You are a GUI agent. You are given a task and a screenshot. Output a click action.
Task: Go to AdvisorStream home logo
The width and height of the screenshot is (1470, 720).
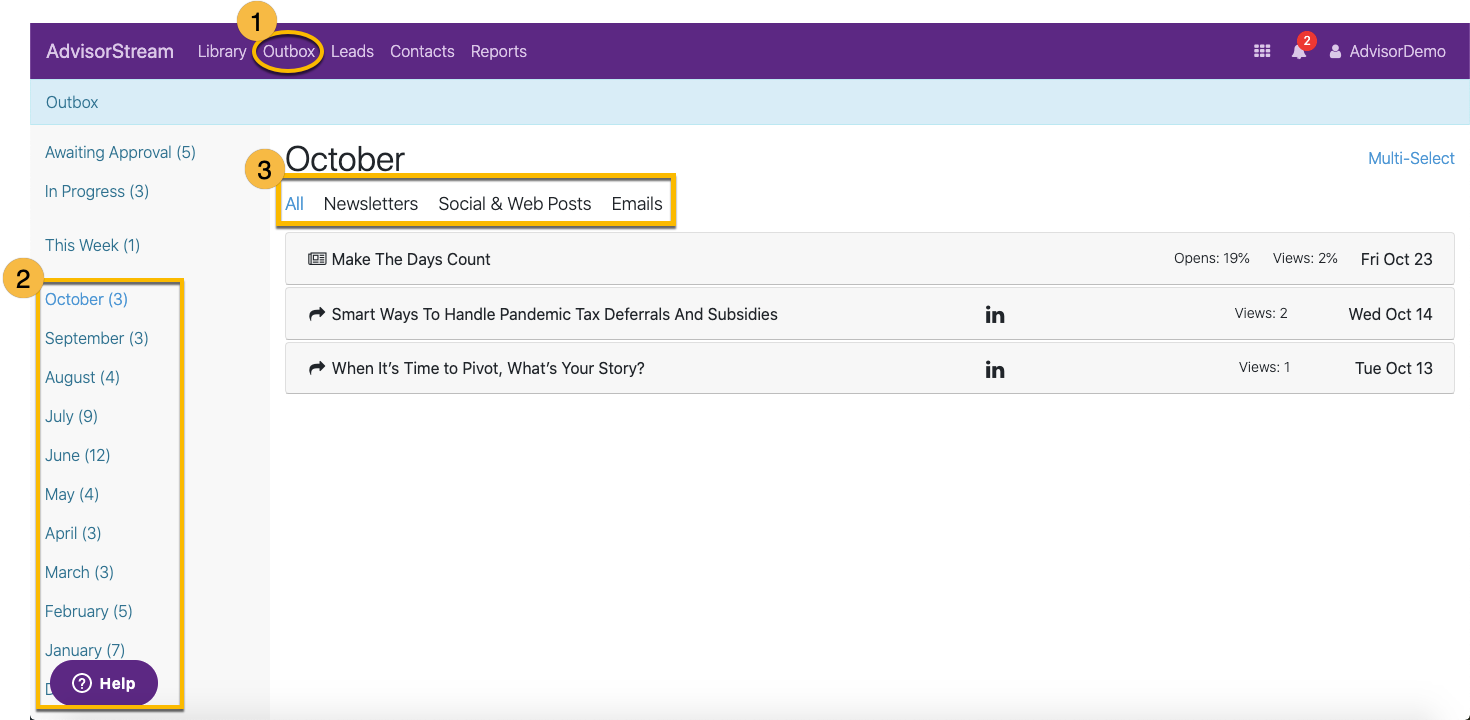110,51
